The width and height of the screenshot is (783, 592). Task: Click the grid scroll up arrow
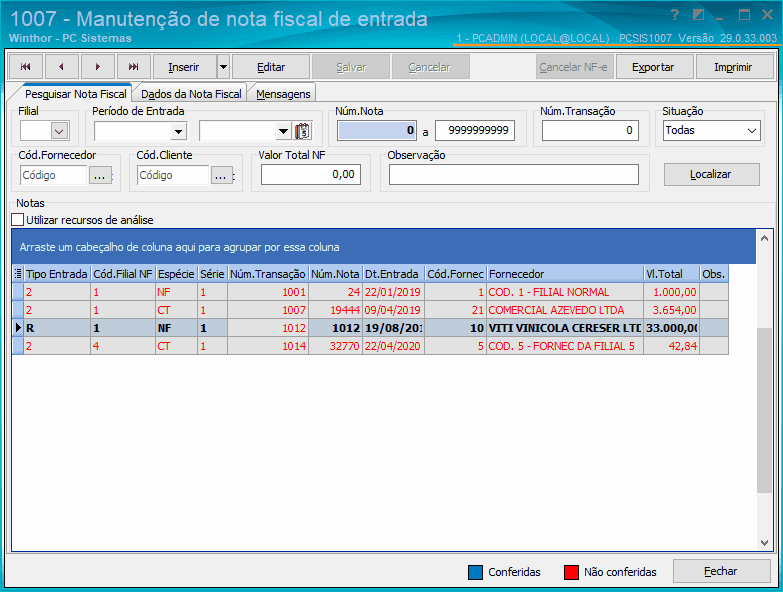[764, 239]
